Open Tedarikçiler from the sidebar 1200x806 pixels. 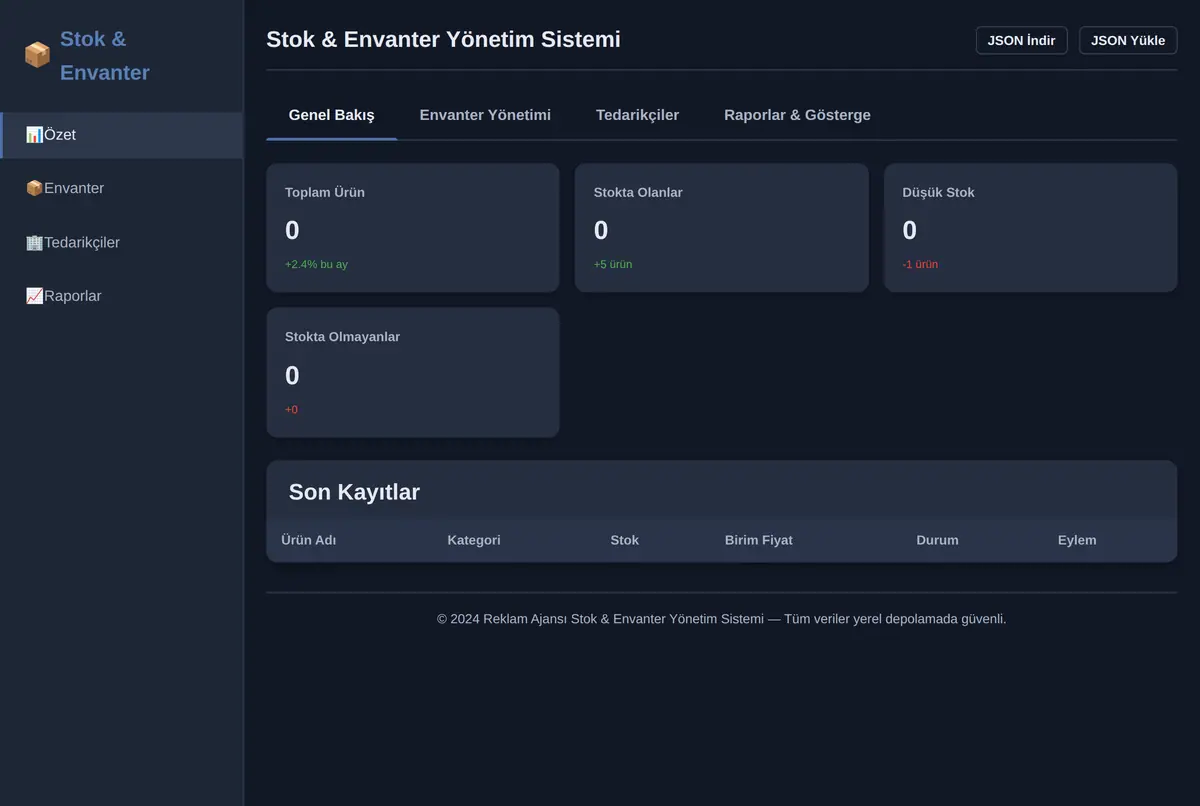pos(121,242)
